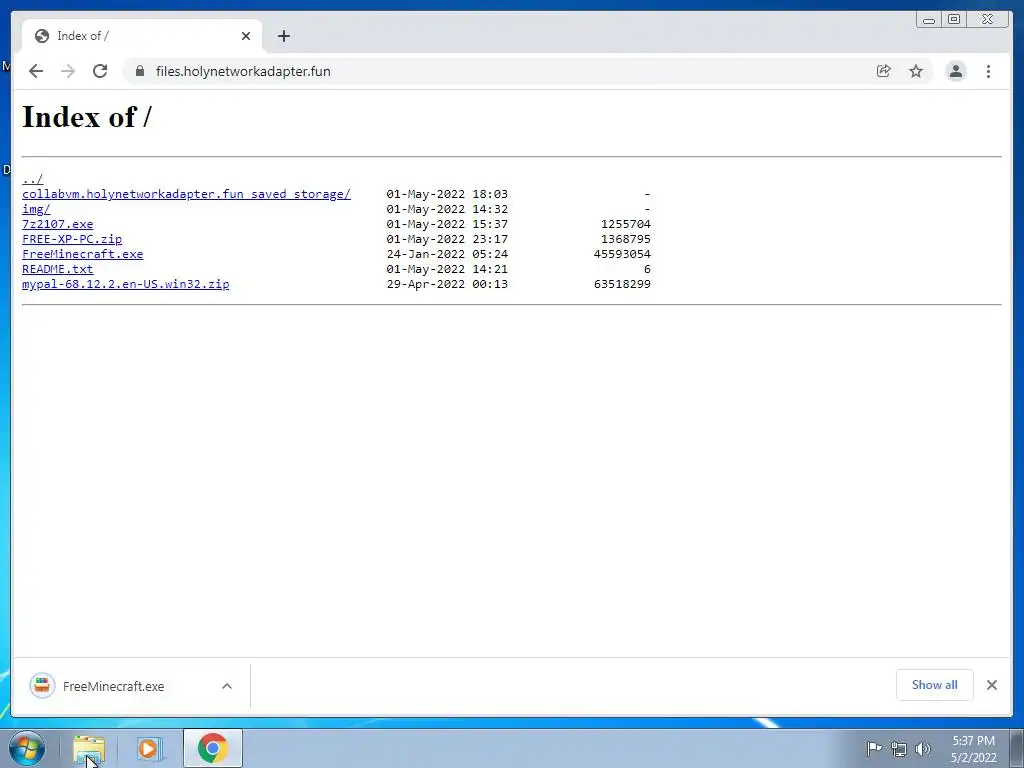Click Show all downloads
This screenshot has width=1024, height=768.
click(935, 685)
